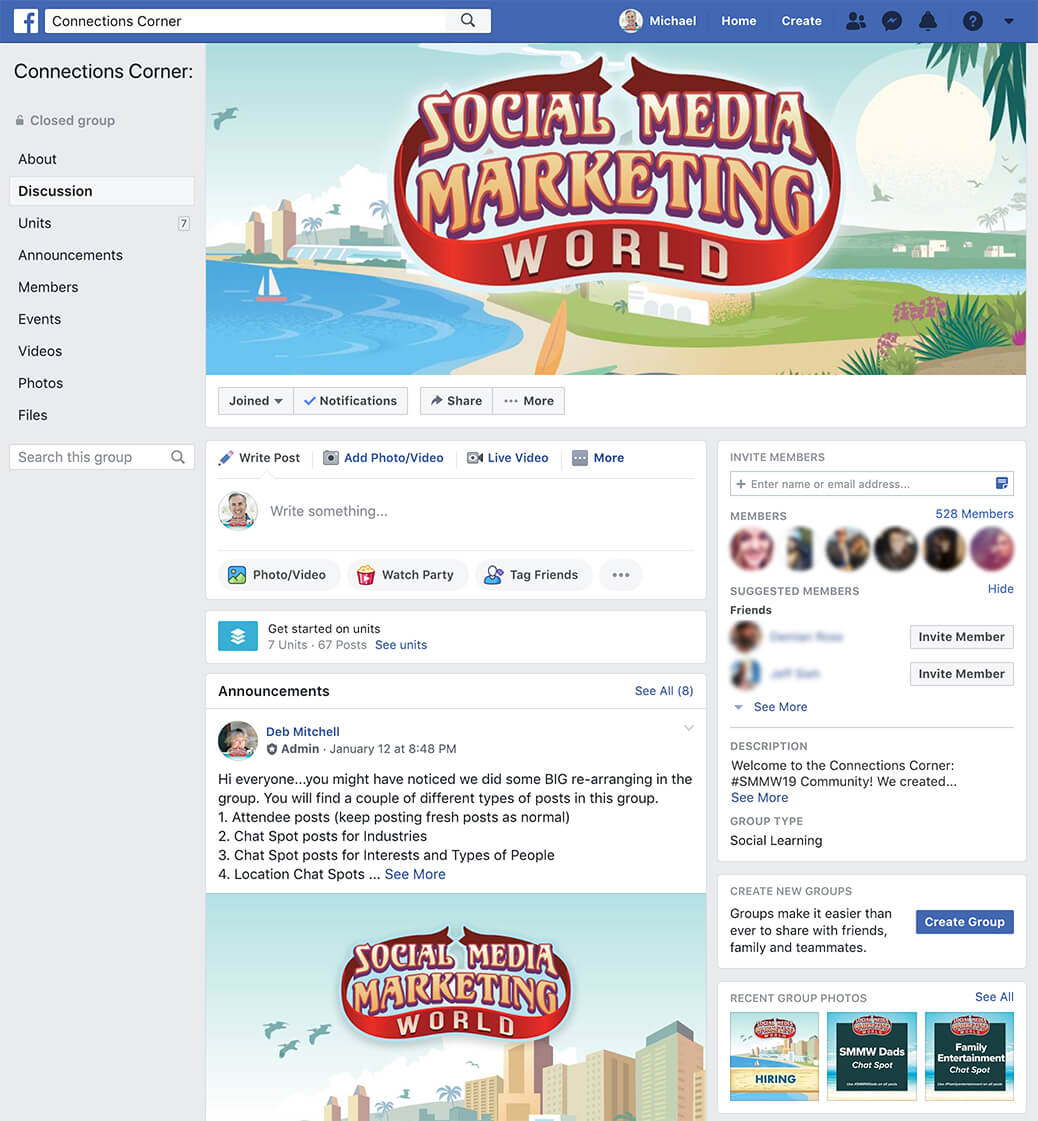Select Discussion in the group sidebar
The height and width of the screenshot is (1121, 1038).
(102, 191)
